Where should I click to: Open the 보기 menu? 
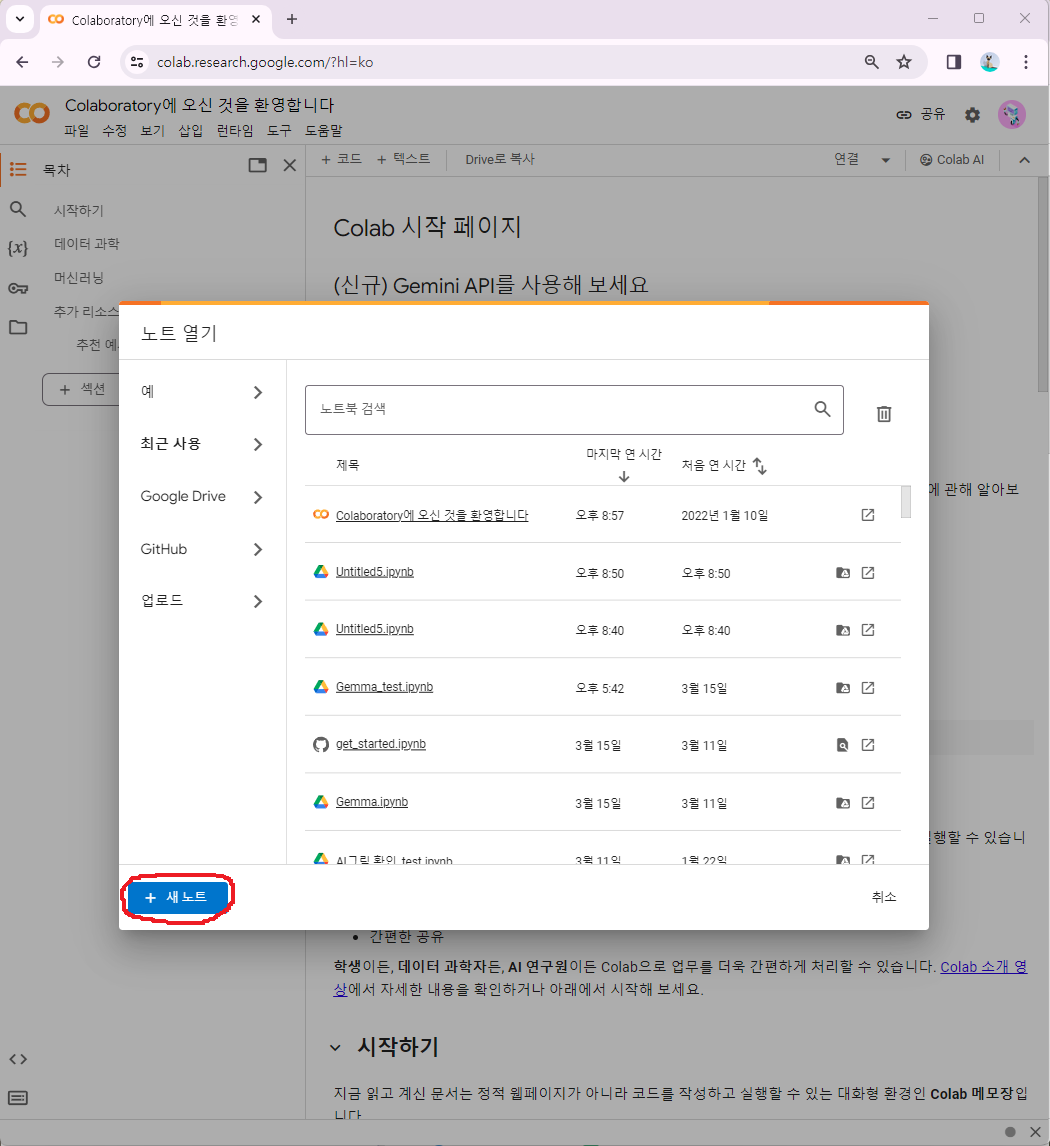(152, 131)
